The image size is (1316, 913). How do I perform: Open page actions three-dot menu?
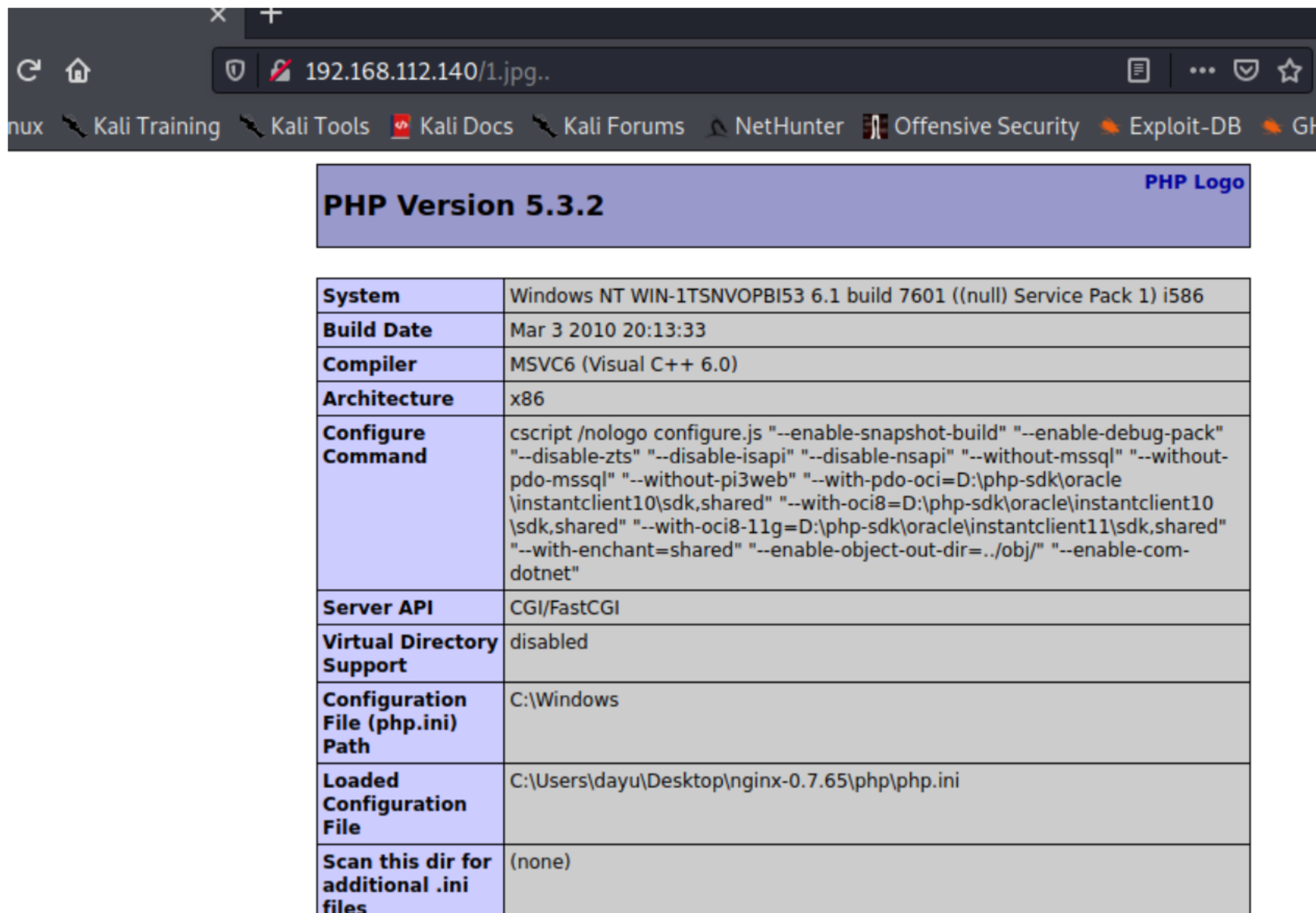(1202, 70)
